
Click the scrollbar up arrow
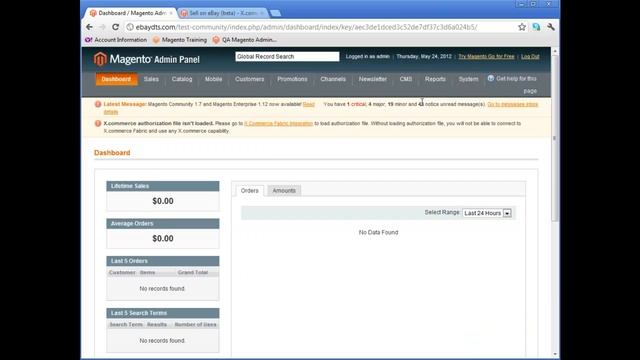point(554,51)
